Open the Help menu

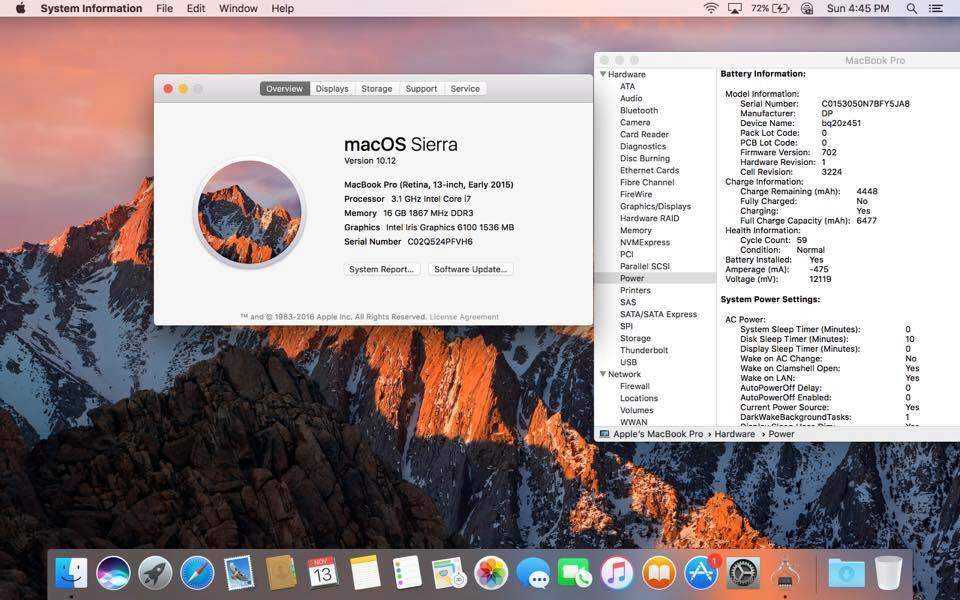(x=282, y=9)
